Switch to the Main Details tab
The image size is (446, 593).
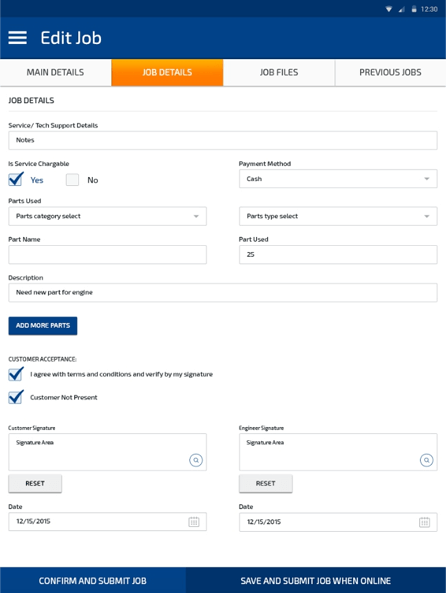[x=56, y=73]
